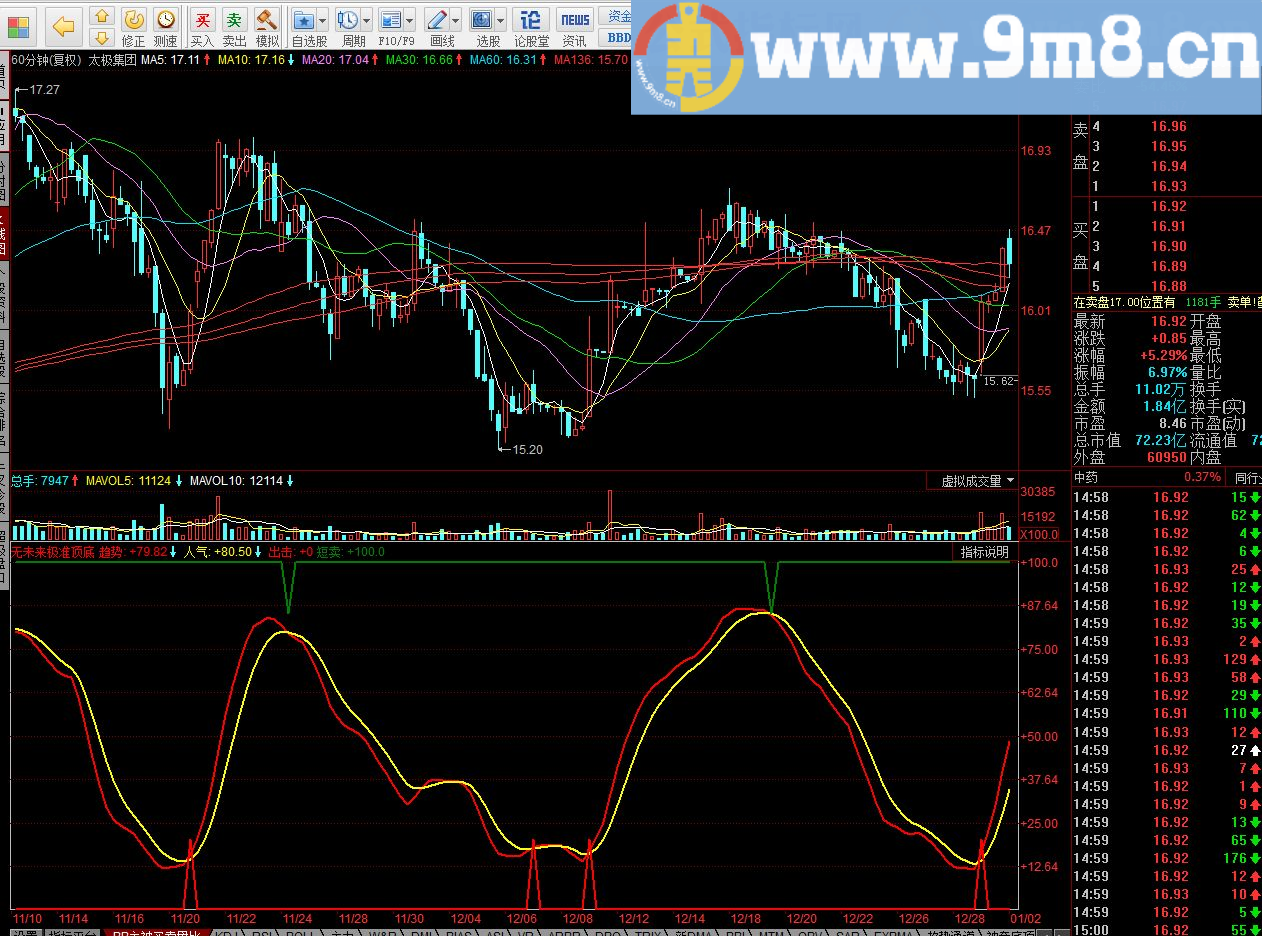Click the buy level 5 price 16.88

point(1168,286)
